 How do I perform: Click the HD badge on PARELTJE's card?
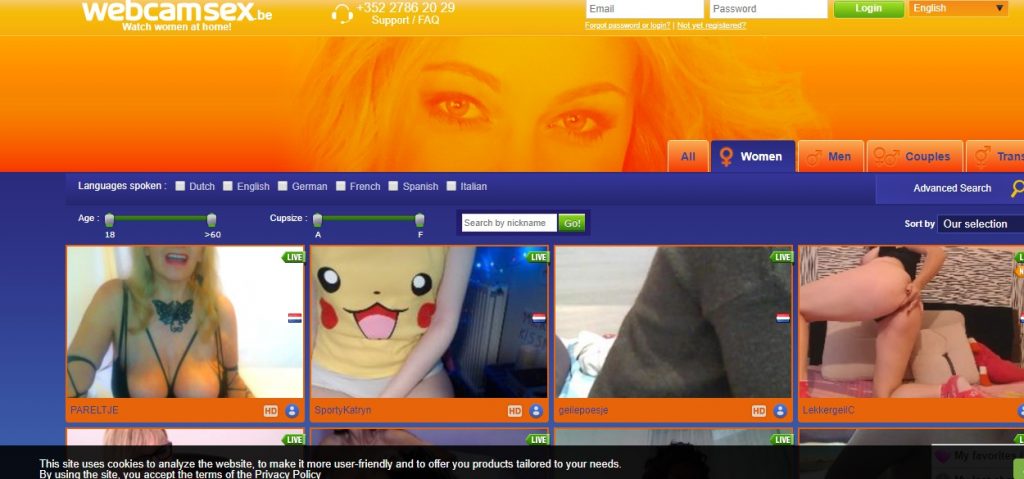coord(270,411)
